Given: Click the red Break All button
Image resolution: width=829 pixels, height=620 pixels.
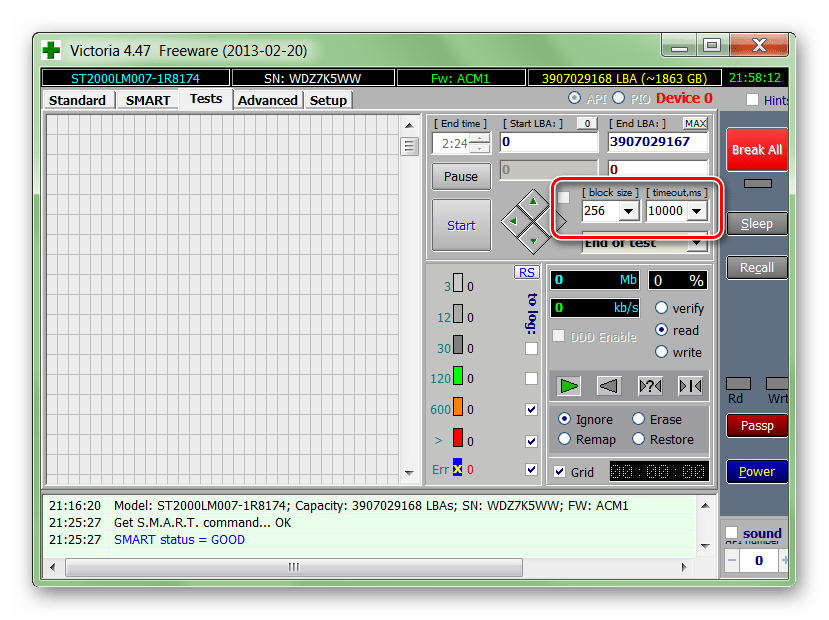Looking at the screenshot, I should [756, 150].
